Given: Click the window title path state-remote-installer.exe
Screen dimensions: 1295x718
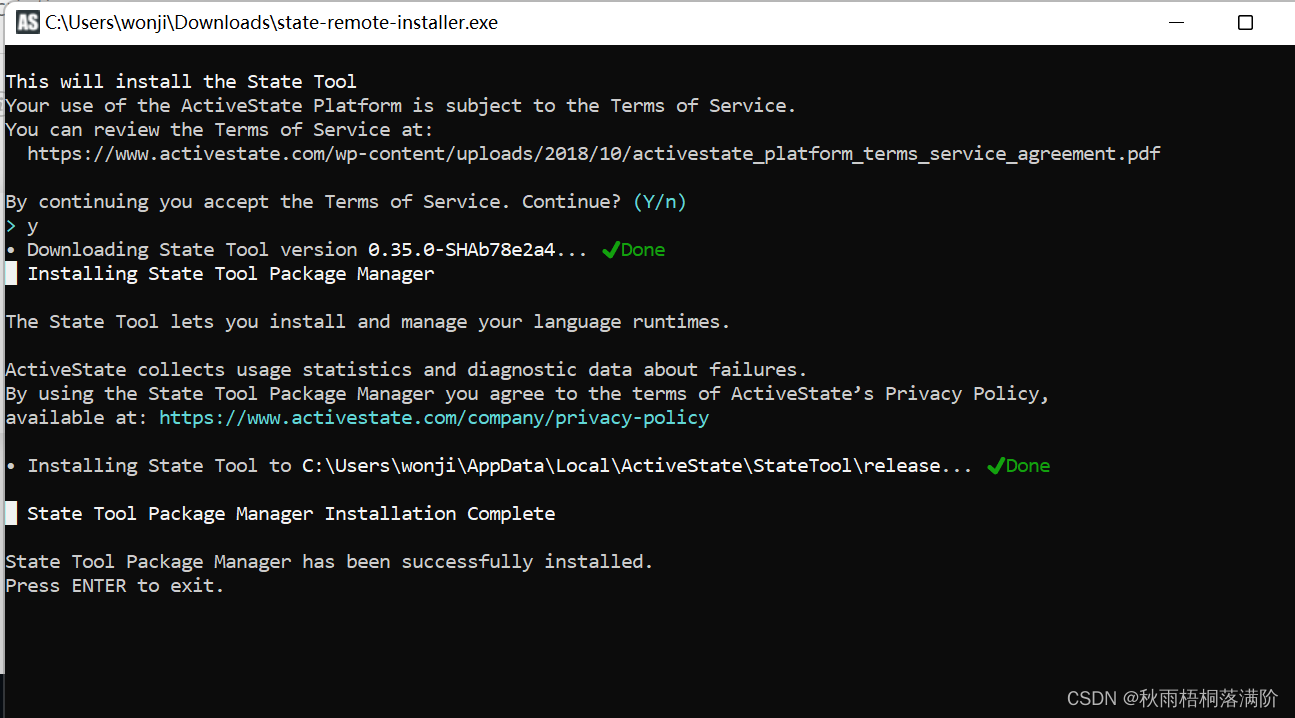Looking at the screenshot, I should 271,22.
